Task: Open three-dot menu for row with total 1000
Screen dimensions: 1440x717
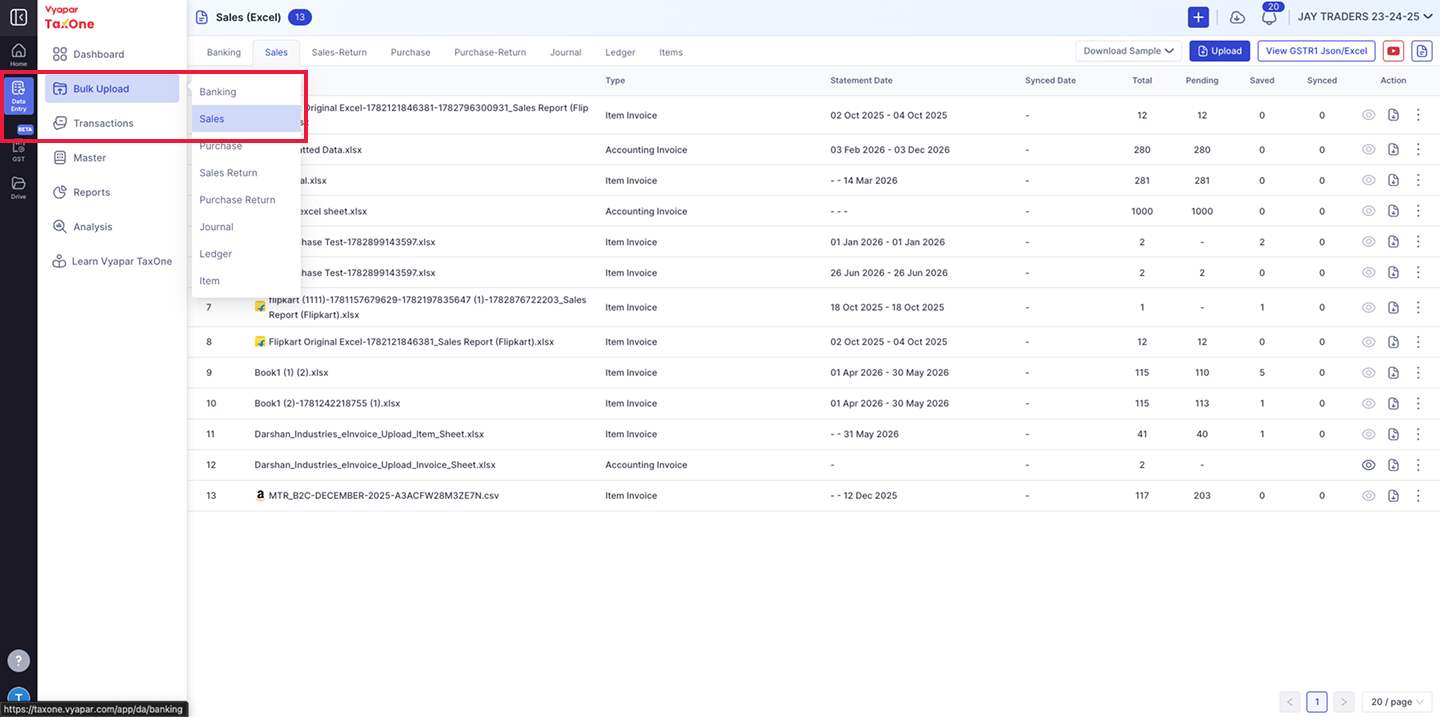Action: [x=1418, y=211]
